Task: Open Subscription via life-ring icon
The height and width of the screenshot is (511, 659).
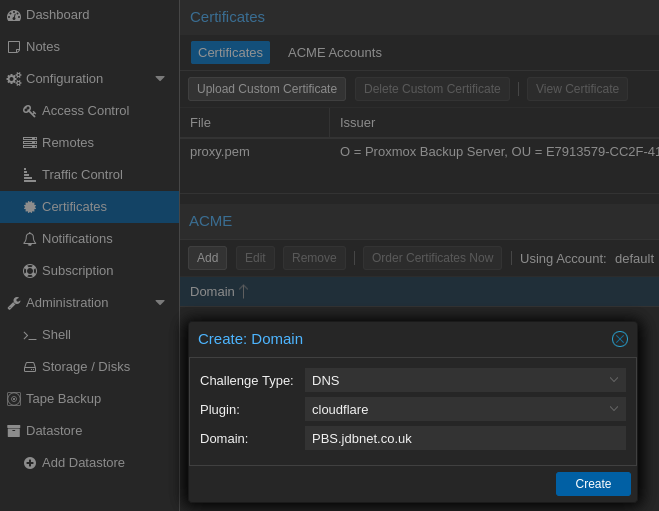Action: pyautogui.click(x=30, y=271)
